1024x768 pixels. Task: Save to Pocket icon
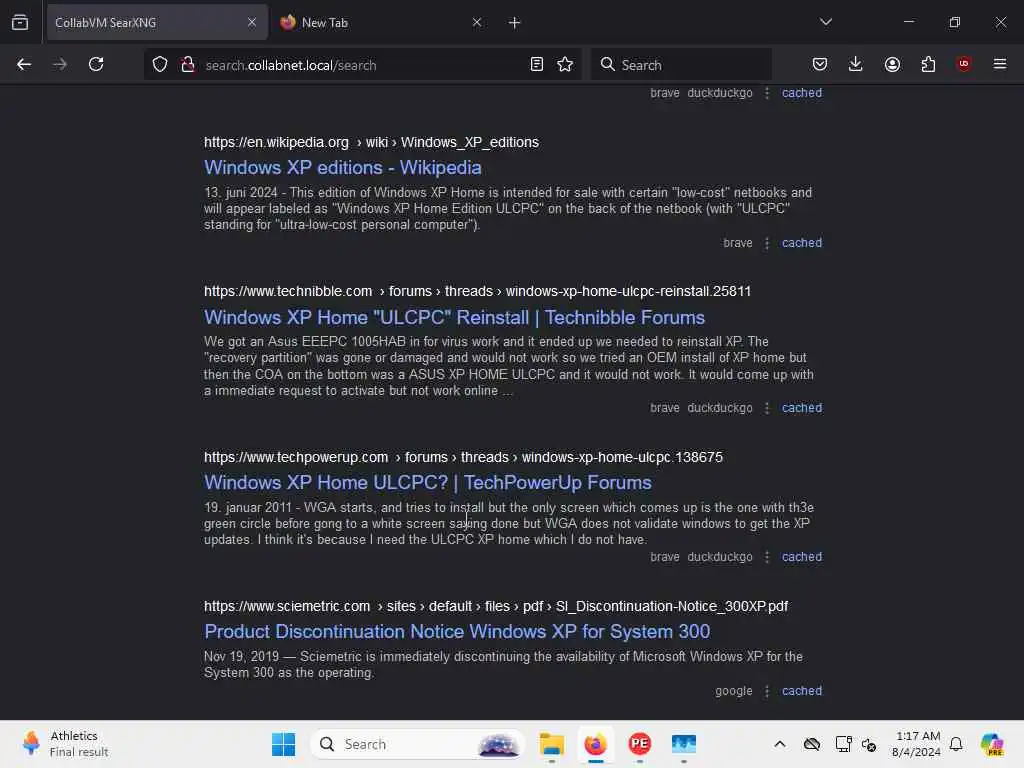click(820, 64)
